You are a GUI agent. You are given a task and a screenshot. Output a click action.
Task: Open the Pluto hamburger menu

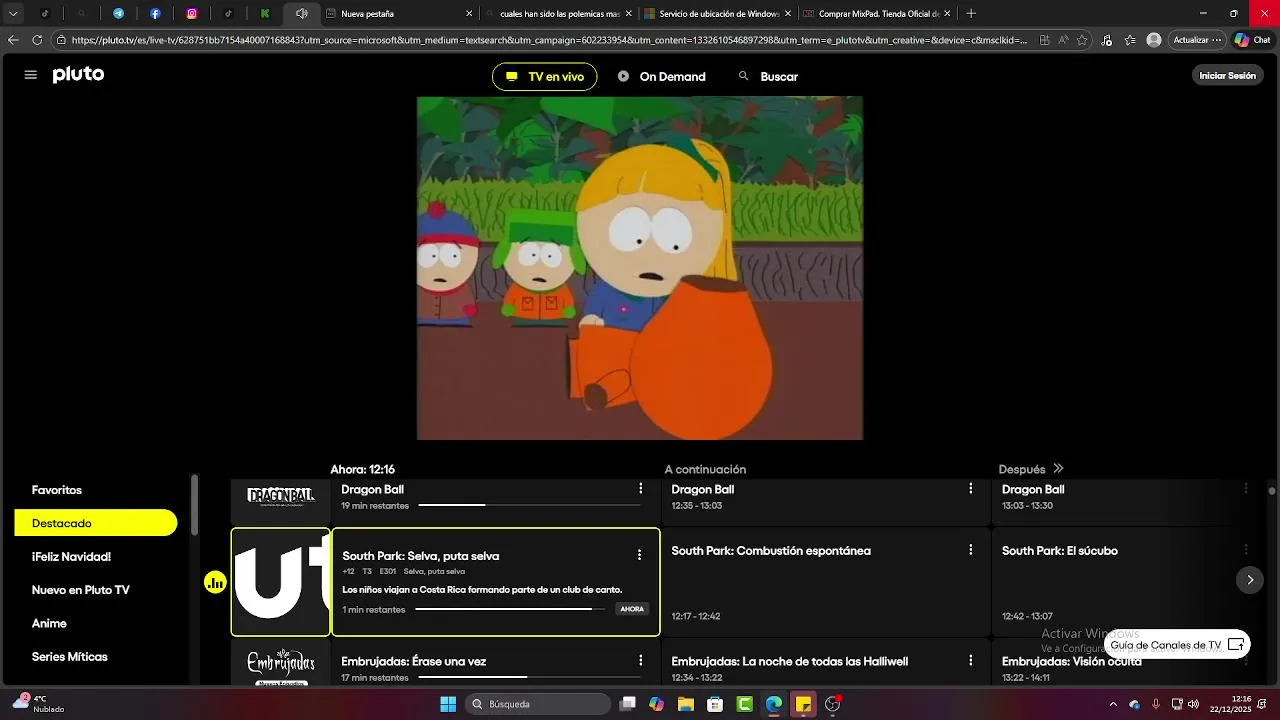click(31, 75)
